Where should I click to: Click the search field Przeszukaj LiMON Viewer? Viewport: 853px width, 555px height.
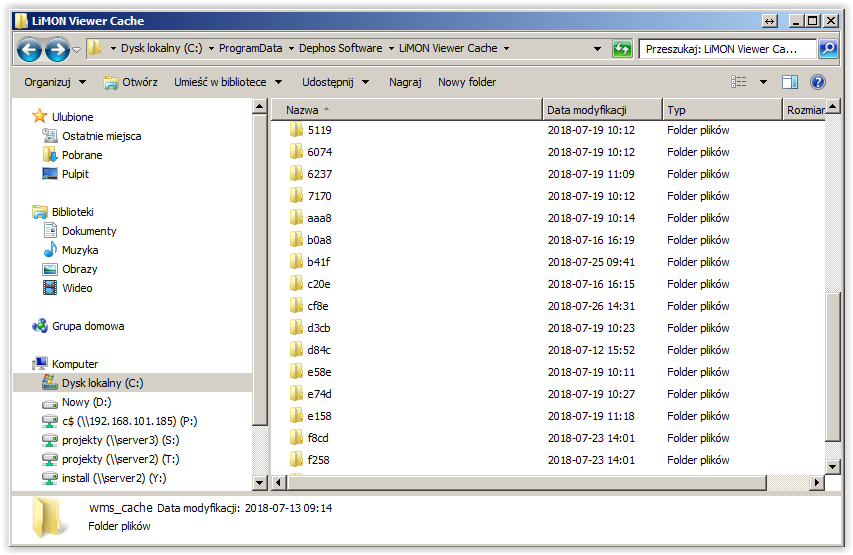click(x=728, y=49)
